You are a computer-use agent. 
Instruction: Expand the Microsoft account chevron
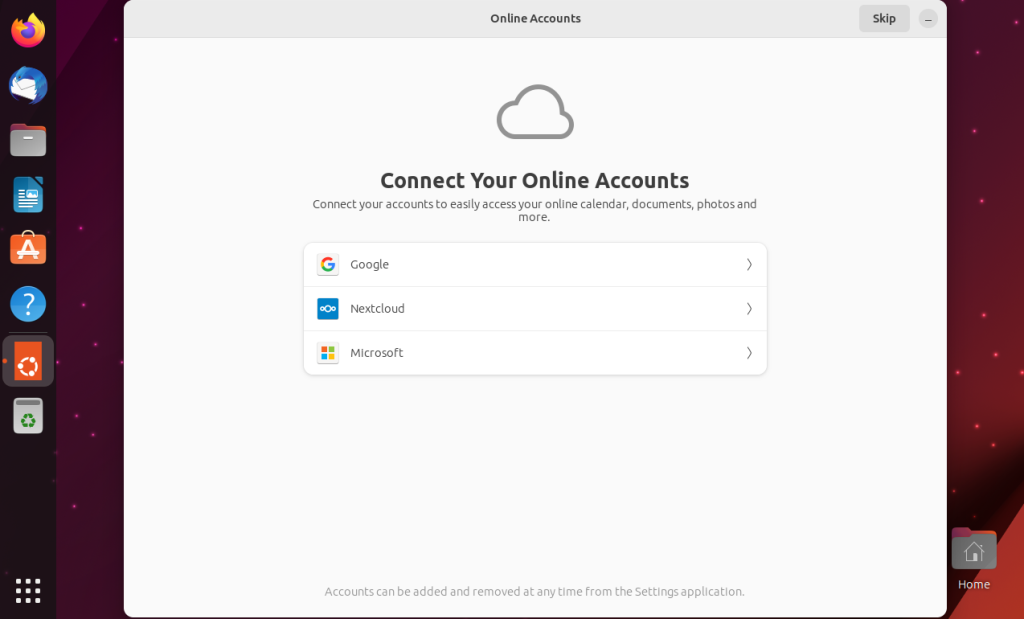(749, 353)
